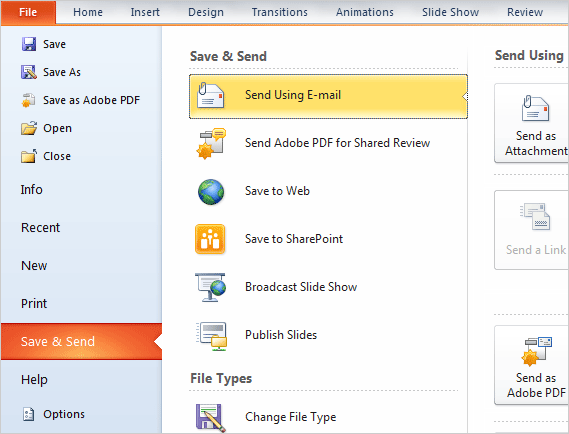569x434 pixels.
Task: Choose the Broadcast Slide Show icon
Action: 210,287
